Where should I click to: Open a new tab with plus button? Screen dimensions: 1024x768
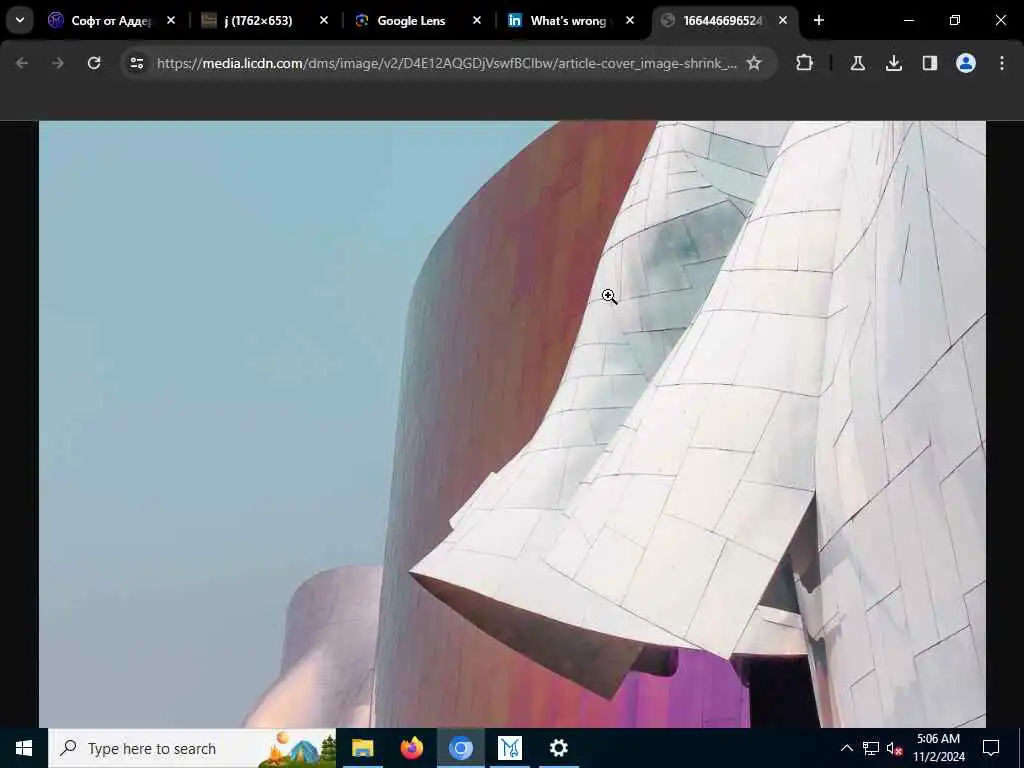point(819,20)
